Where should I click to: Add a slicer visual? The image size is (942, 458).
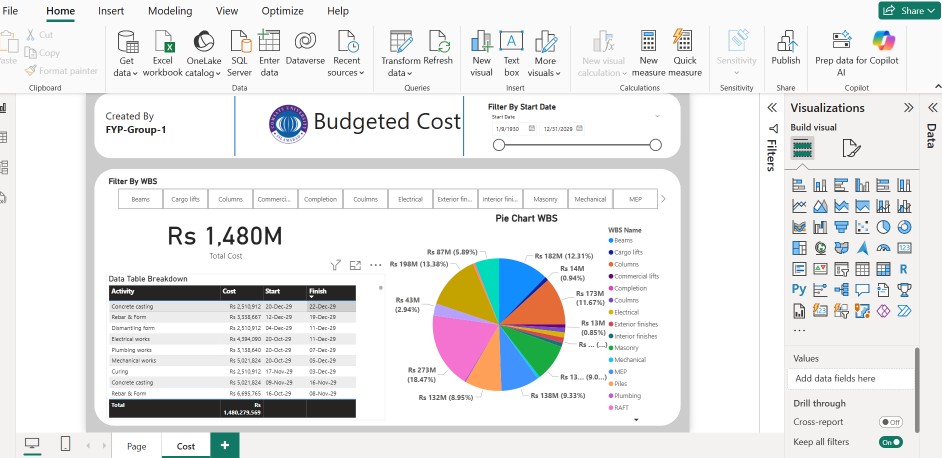(x=841, y=269)
